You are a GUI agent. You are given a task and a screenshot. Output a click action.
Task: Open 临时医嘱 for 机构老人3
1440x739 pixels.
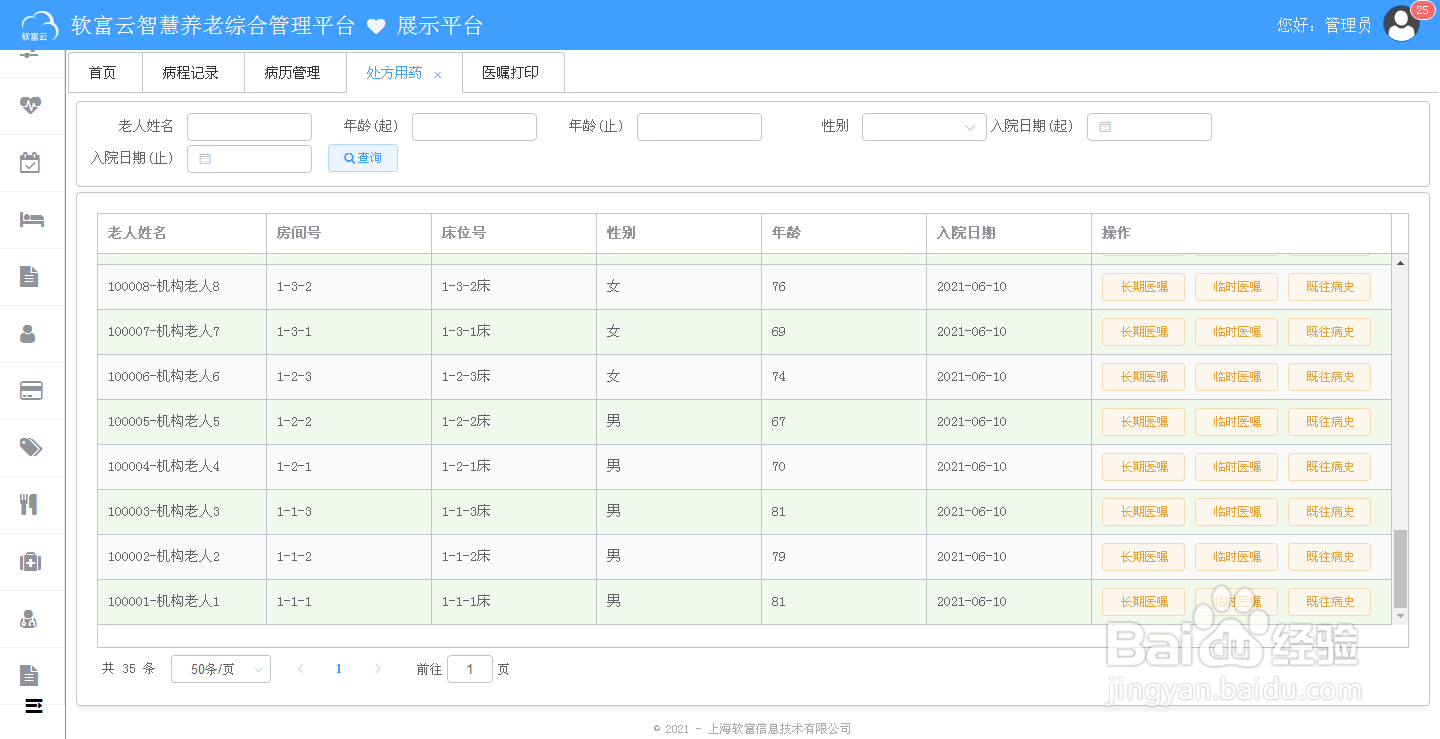1236,512
